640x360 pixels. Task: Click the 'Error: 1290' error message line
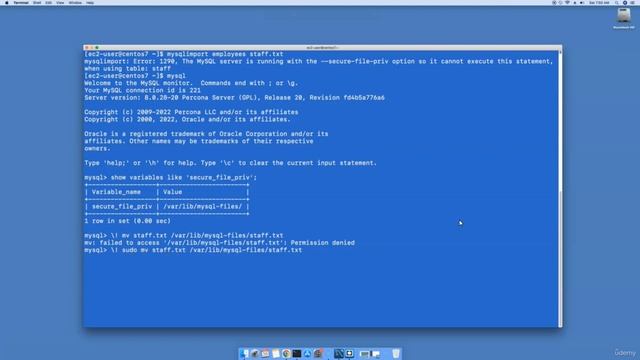318,61
